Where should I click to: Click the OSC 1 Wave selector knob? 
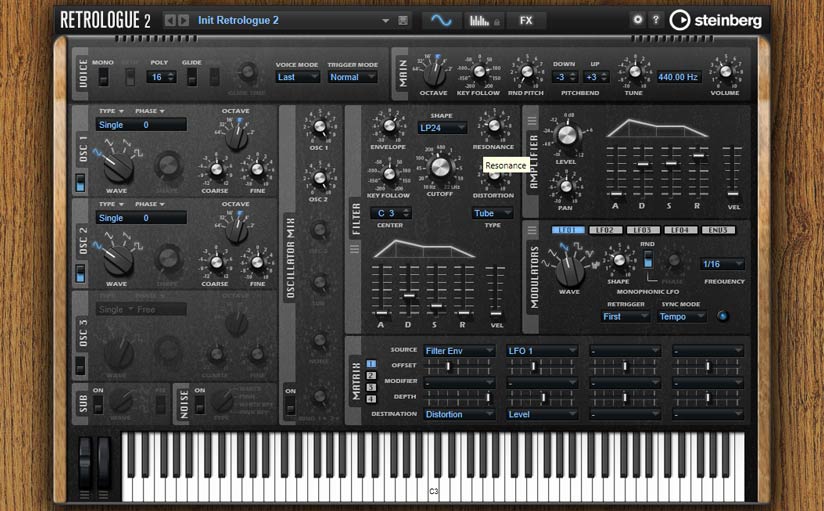pos(118,167)
